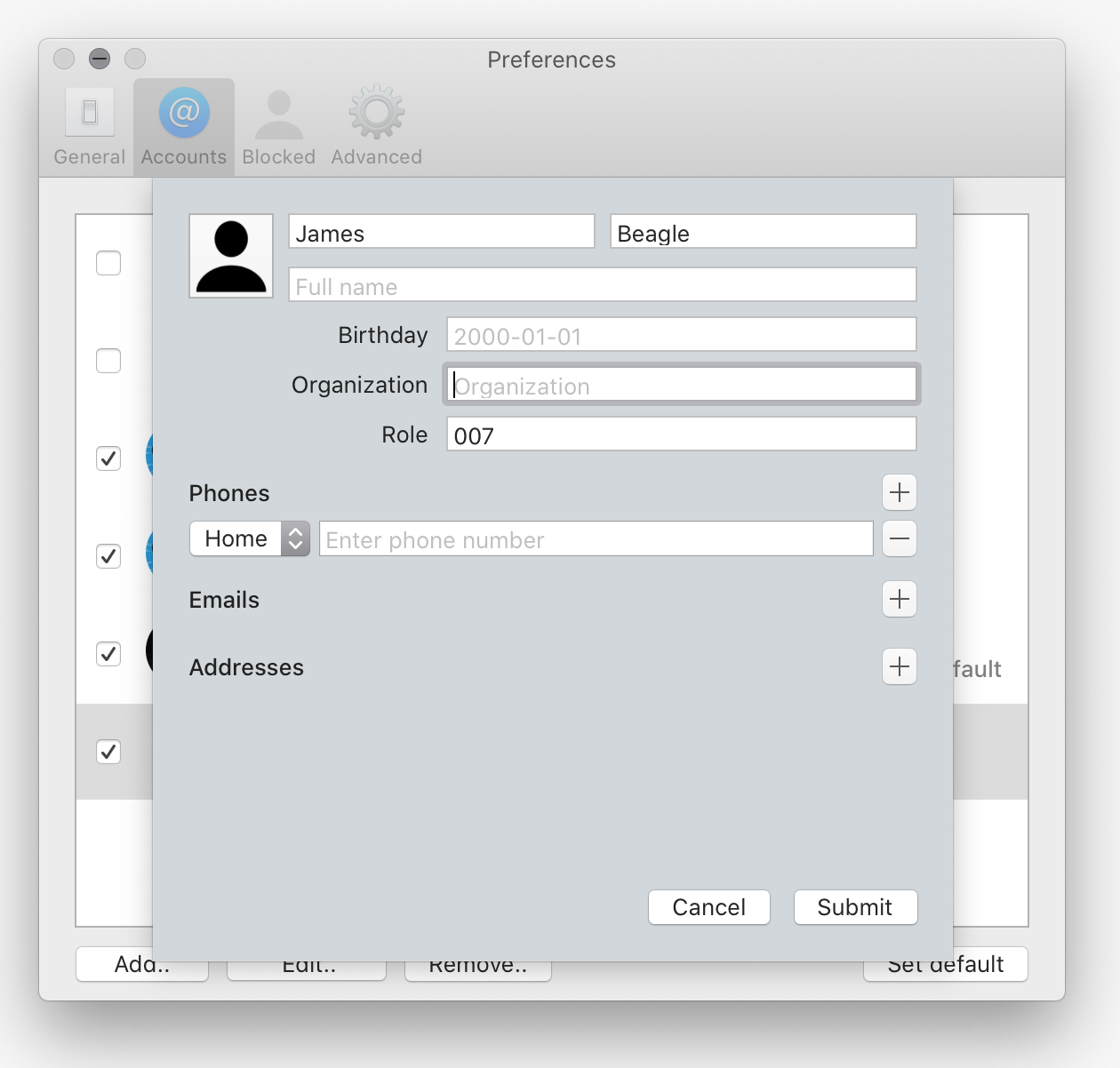Click the contact avatar picture
The height and width of the screenshot is (1068, 1120).
click(x=231, y=256)
